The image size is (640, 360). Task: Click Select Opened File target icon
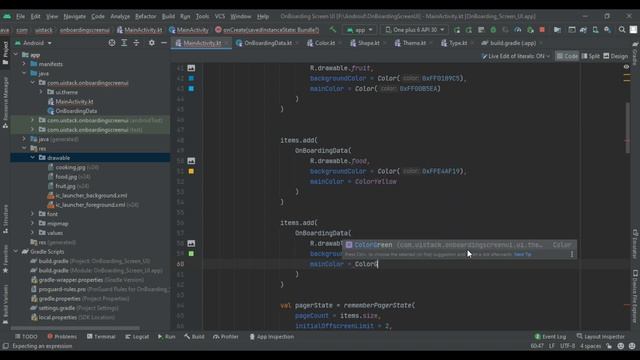tap(111, 43)
